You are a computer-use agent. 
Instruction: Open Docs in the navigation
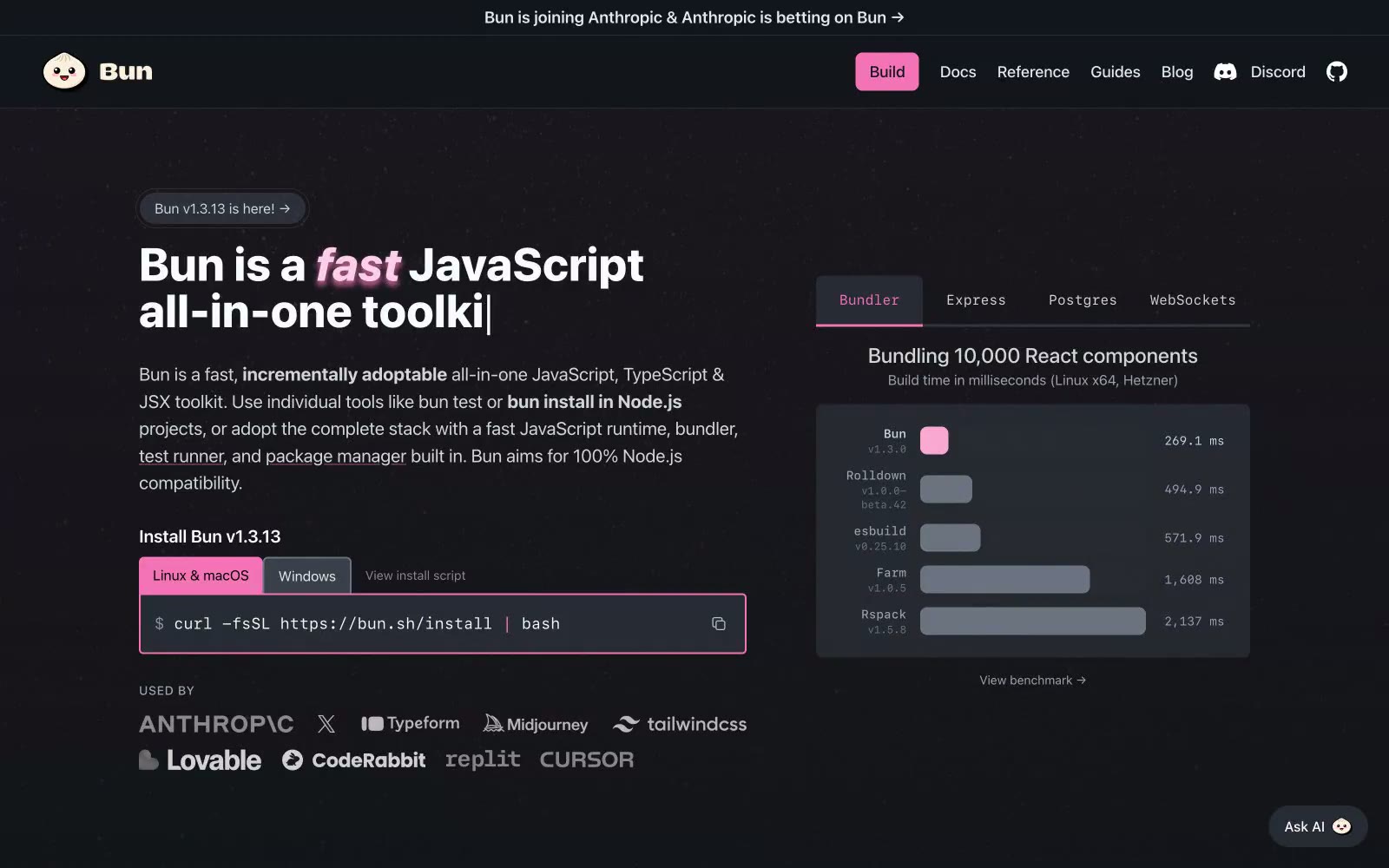tap(958, 72)
